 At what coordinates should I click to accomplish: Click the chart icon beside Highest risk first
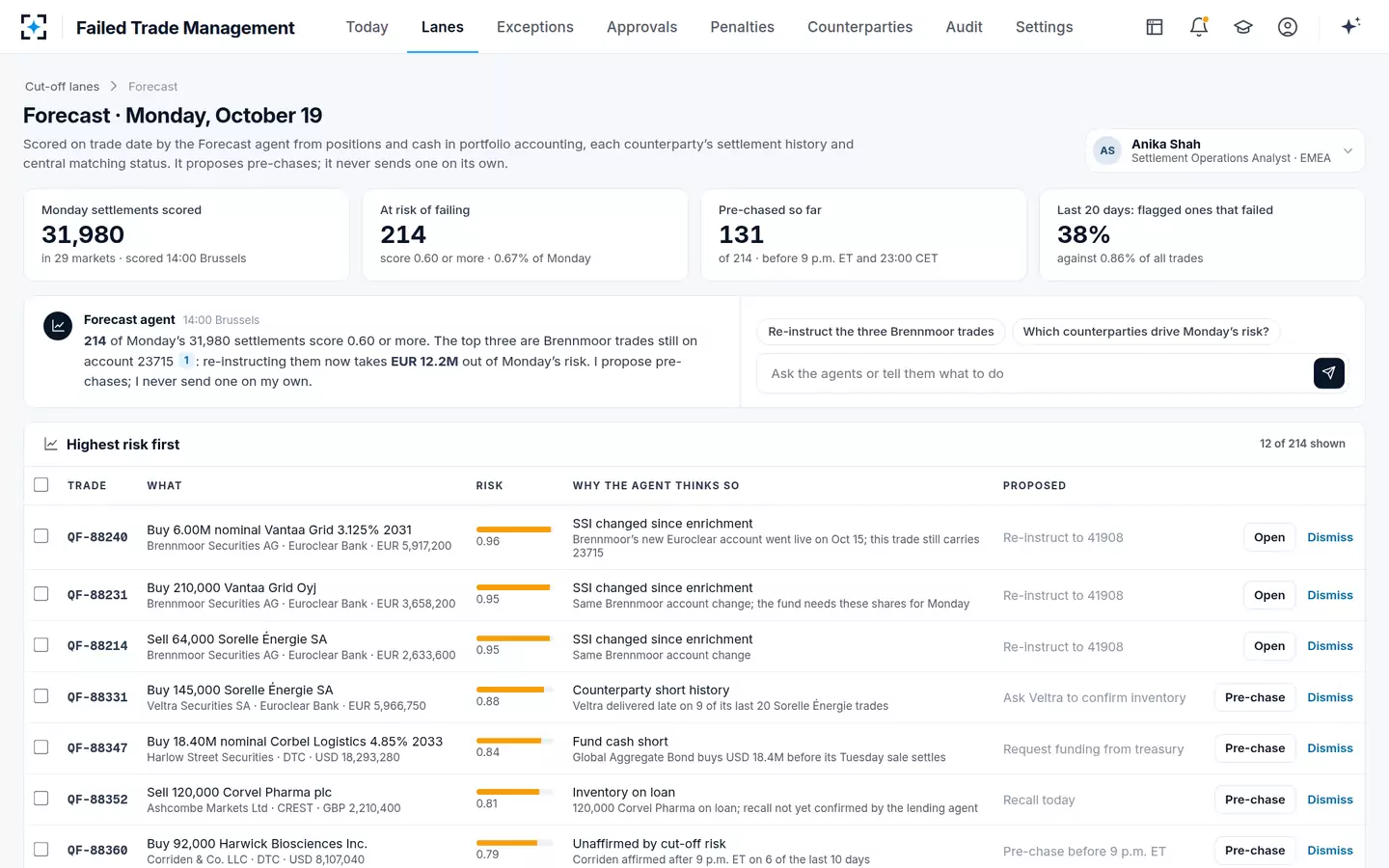point(50,444)
